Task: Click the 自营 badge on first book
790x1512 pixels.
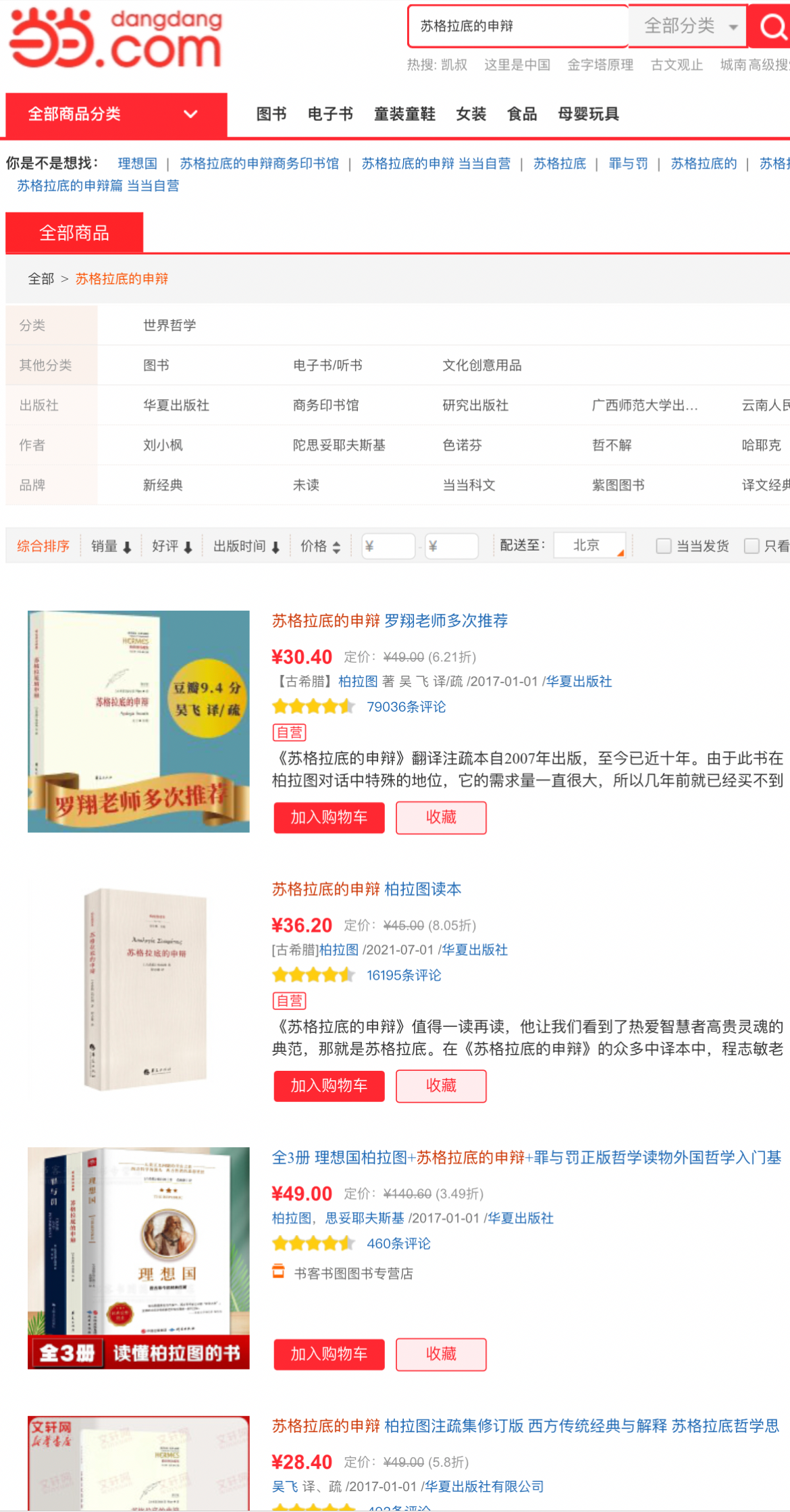Action: [290, 732]
